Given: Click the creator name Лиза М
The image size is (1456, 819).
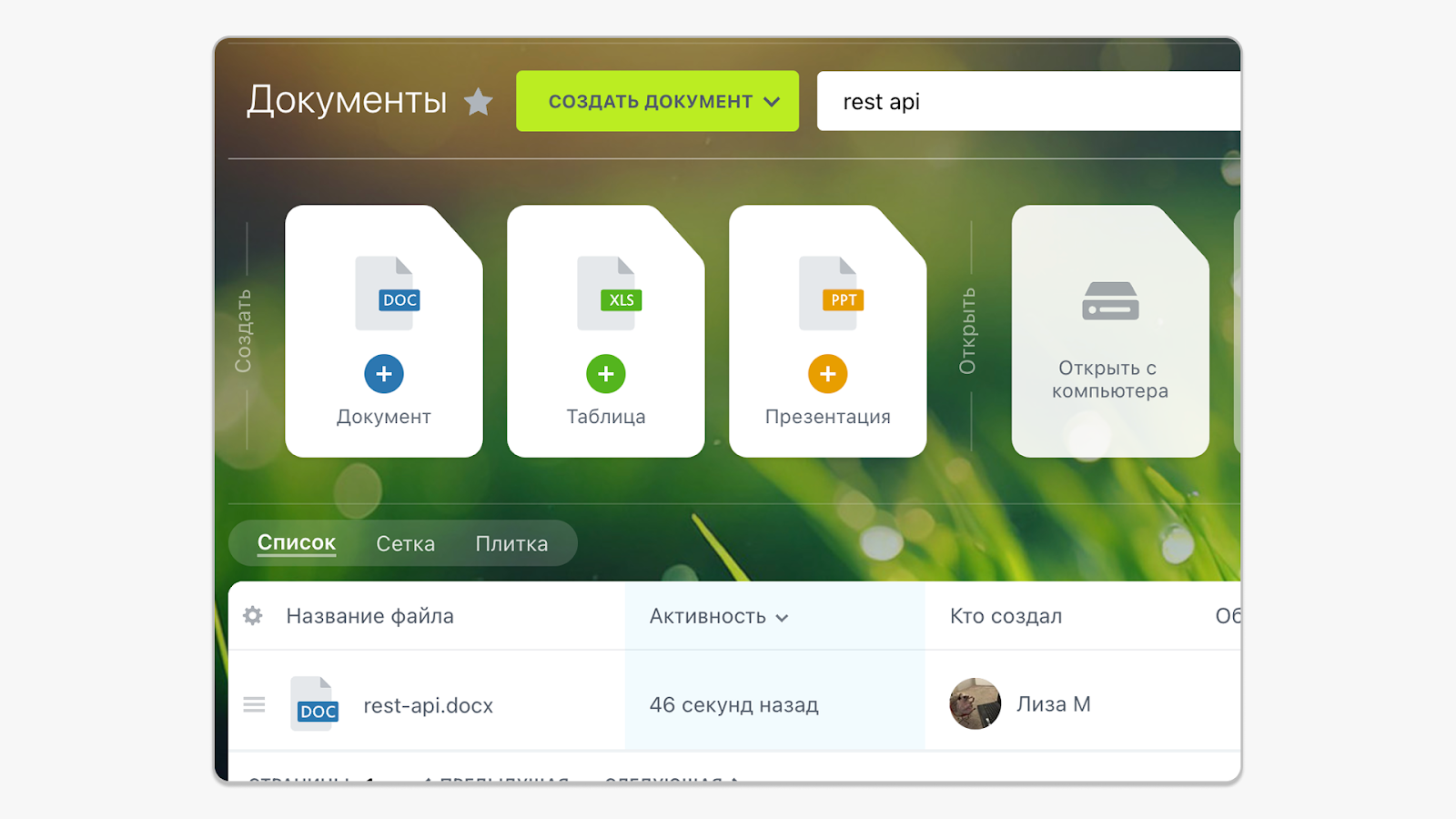Looking at the screenshot, I should (1054, 704).
